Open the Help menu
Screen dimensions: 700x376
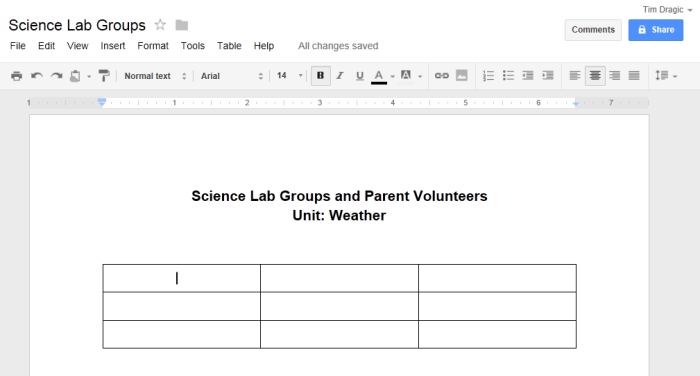click(264, 46)
